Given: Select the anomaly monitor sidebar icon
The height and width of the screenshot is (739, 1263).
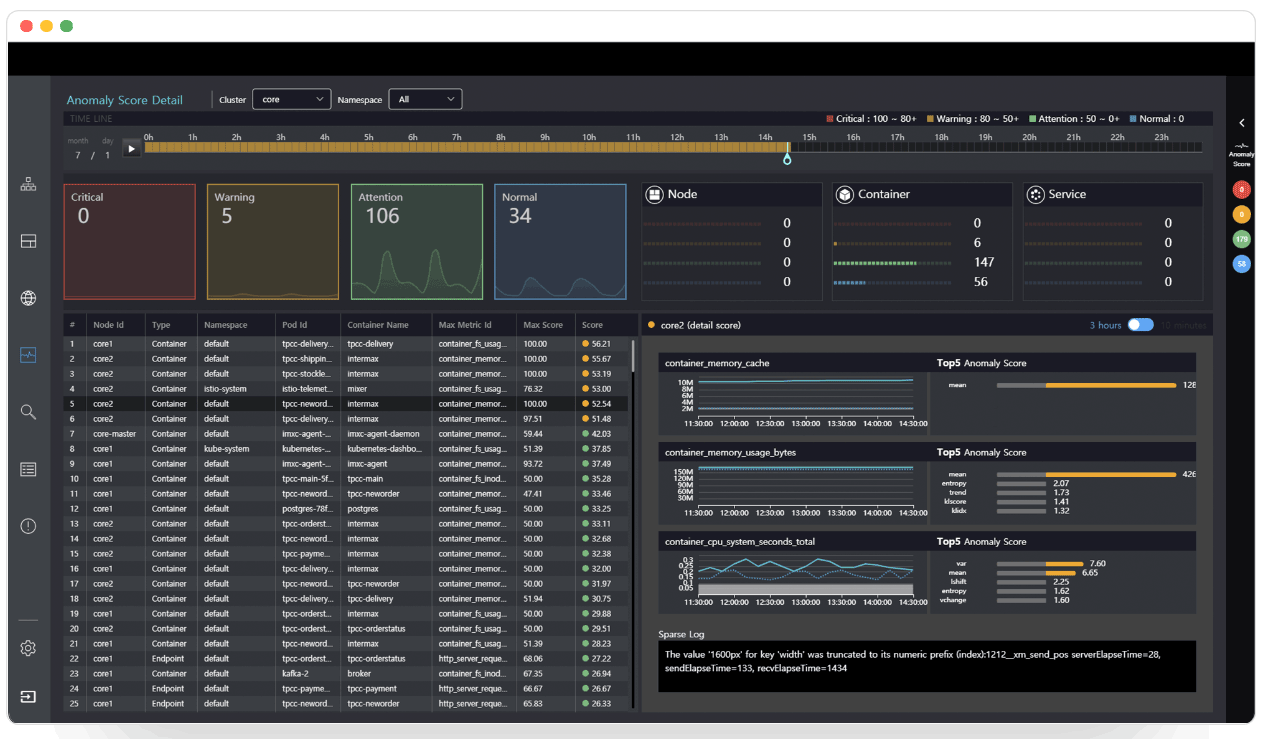Looking at the screenshot, I should tap(28, 355).
